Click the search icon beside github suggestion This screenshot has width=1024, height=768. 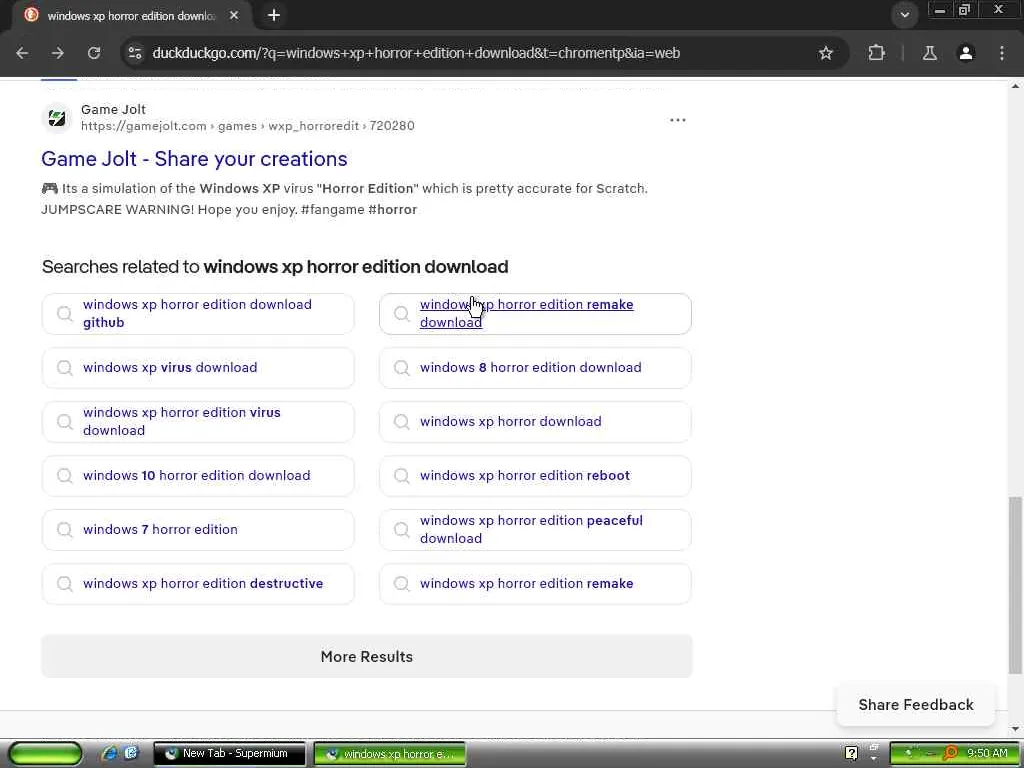65,313
